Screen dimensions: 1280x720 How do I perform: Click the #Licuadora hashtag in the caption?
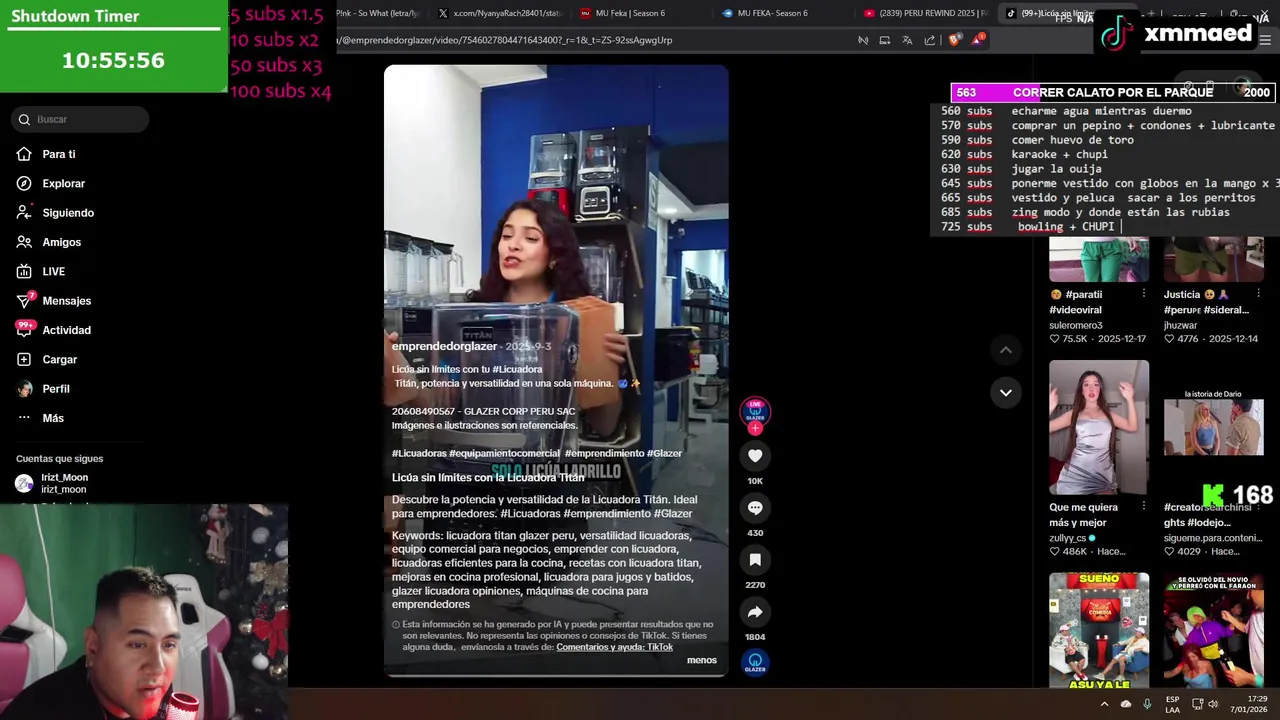click(517, 369)
